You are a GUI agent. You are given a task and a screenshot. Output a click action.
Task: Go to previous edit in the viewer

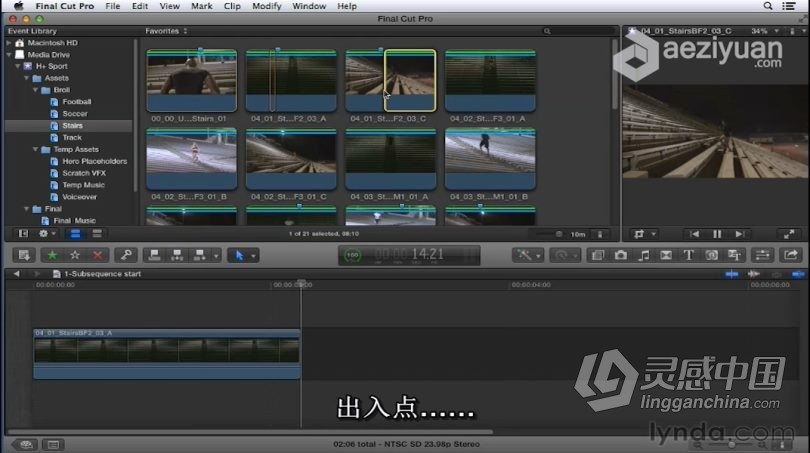click(x=694, y=234)
